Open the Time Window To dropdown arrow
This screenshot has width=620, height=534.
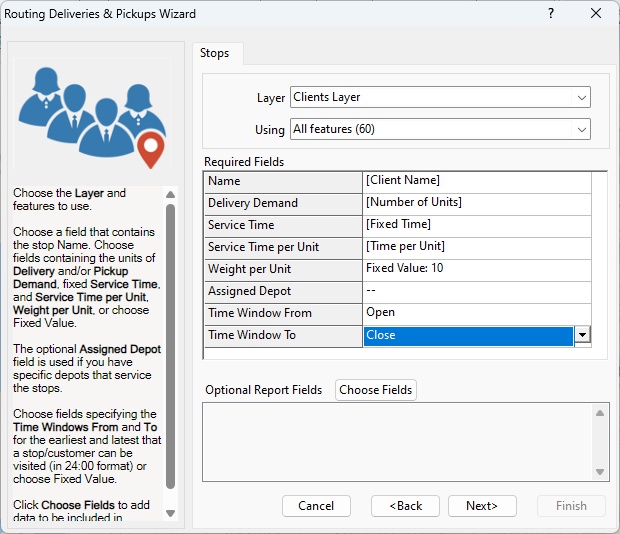point(582,336)
